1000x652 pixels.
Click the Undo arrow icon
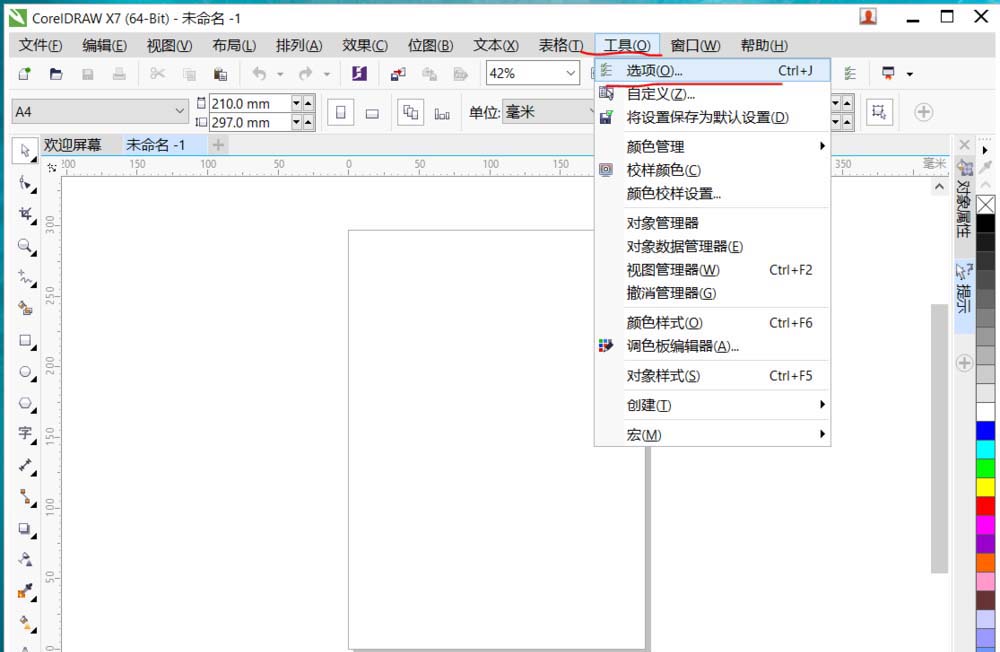[x=259, y=73]
